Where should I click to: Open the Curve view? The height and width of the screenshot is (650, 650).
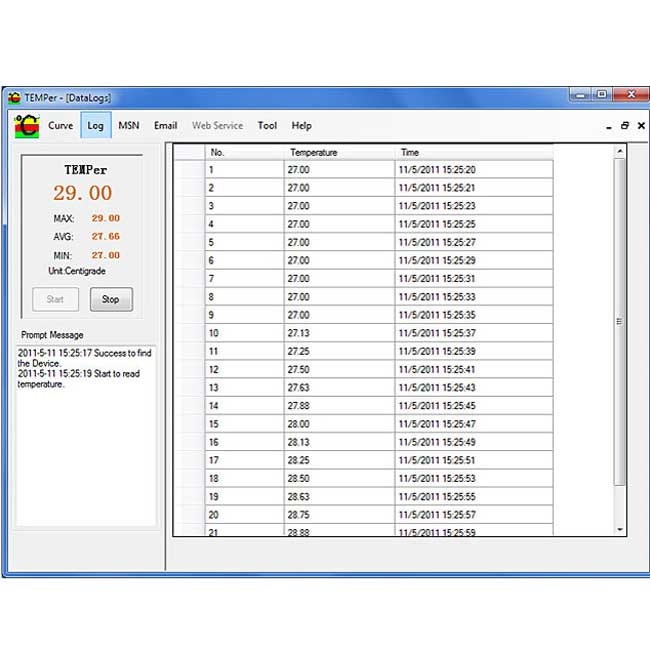61,126
